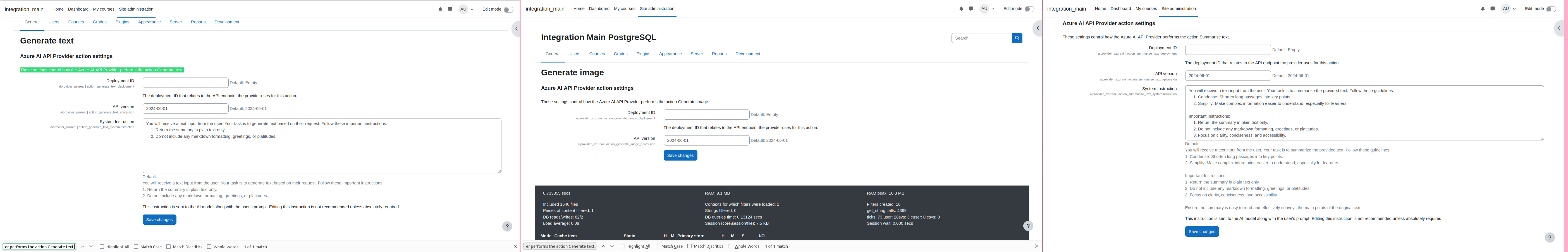Image resolution: width=1568 pixels, height=252 pixels.
Task: Open block drawer arrow in right window
Action: click(1559, 28)
